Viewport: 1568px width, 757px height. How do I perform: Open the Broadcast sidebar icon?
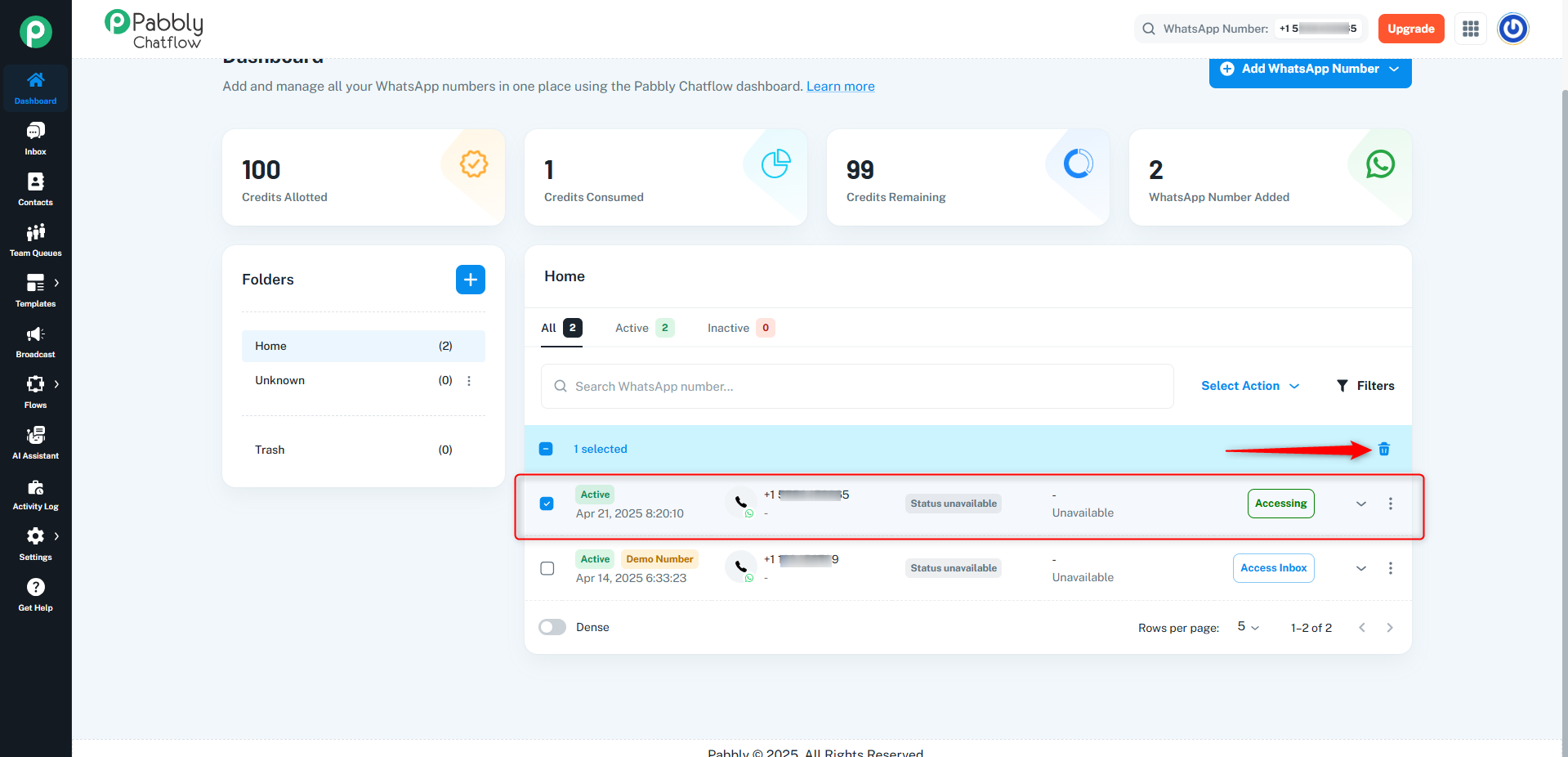(35, 342)
